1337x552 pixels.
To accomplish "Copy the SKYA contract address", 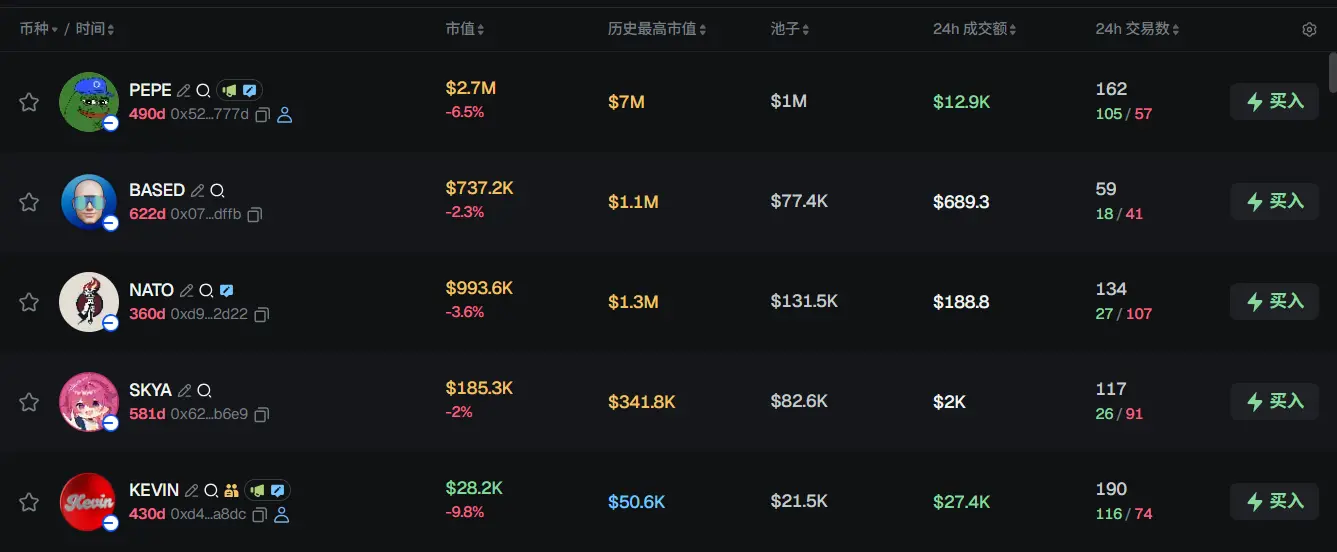I will coord(261,414).
